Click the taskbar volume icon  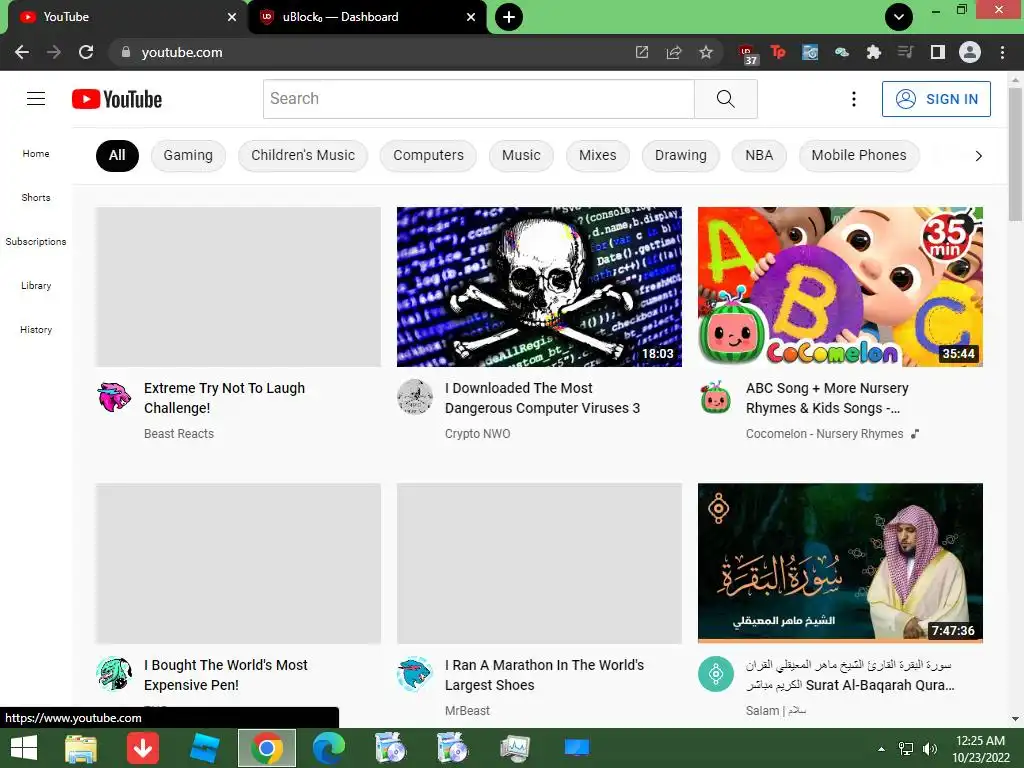pos(930,748)
